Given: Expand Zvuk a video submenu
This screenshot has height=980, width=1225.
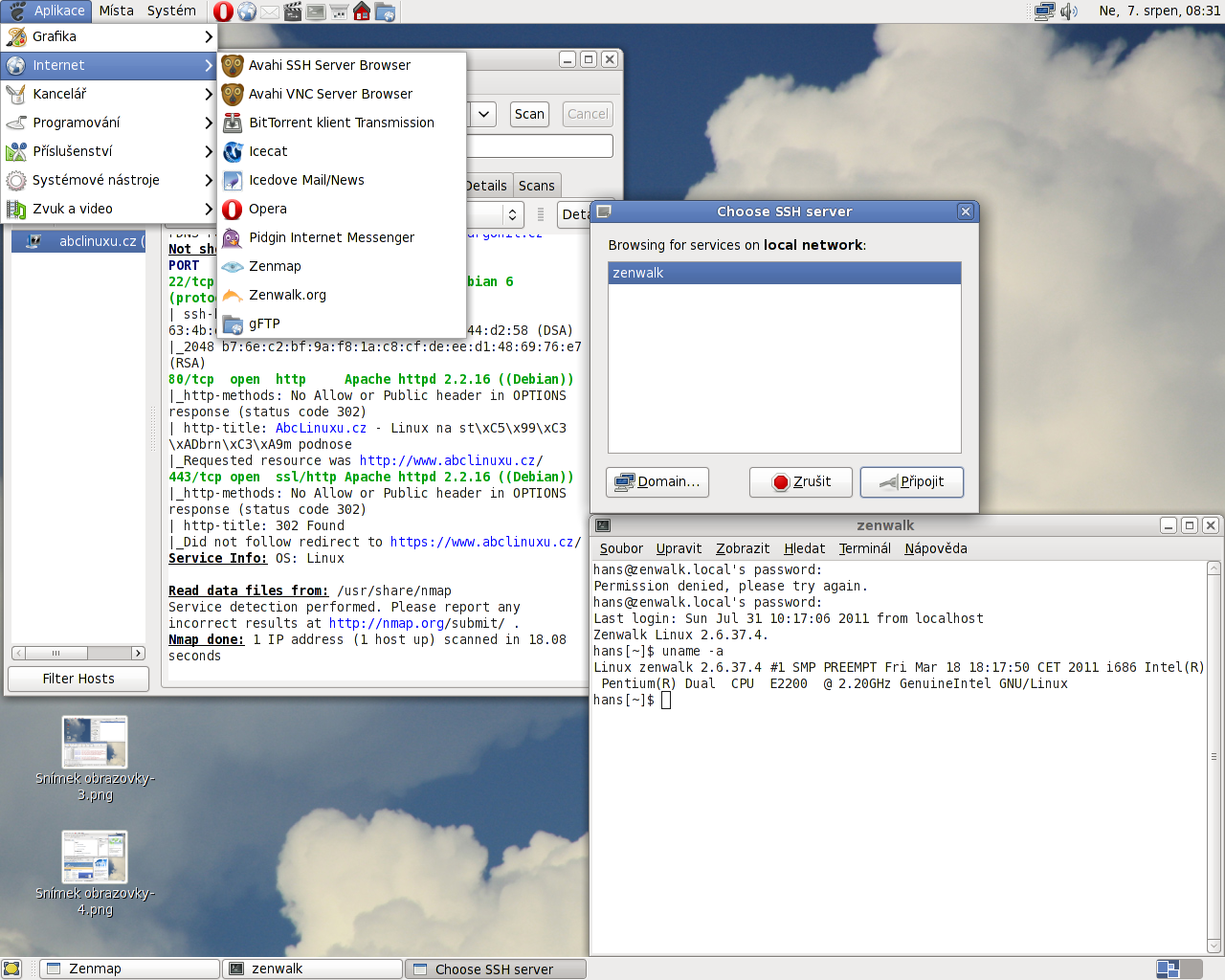Looking at the screenshot, I should click(109, 209).
